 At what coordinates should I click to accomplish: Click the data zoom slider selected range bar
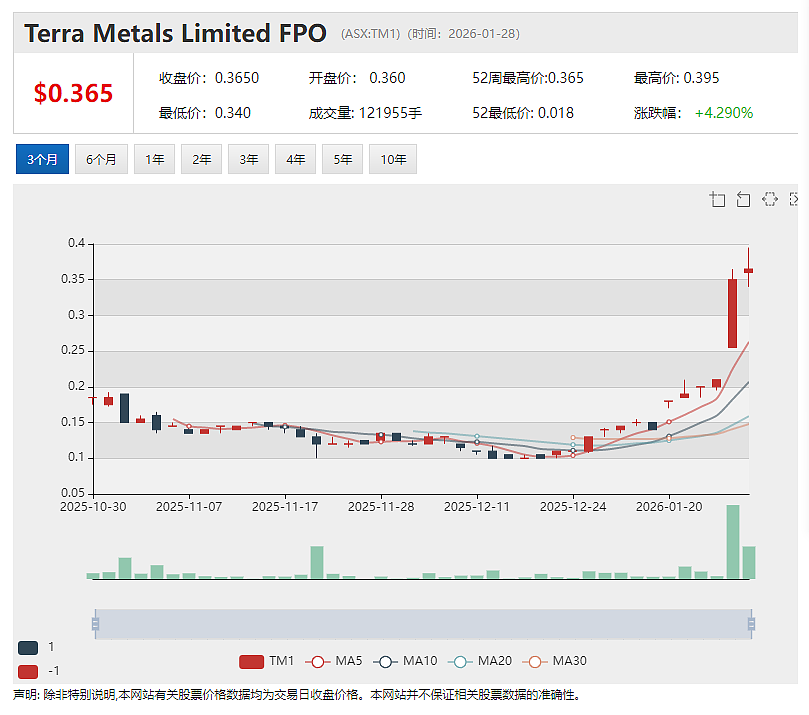[423, 624]
